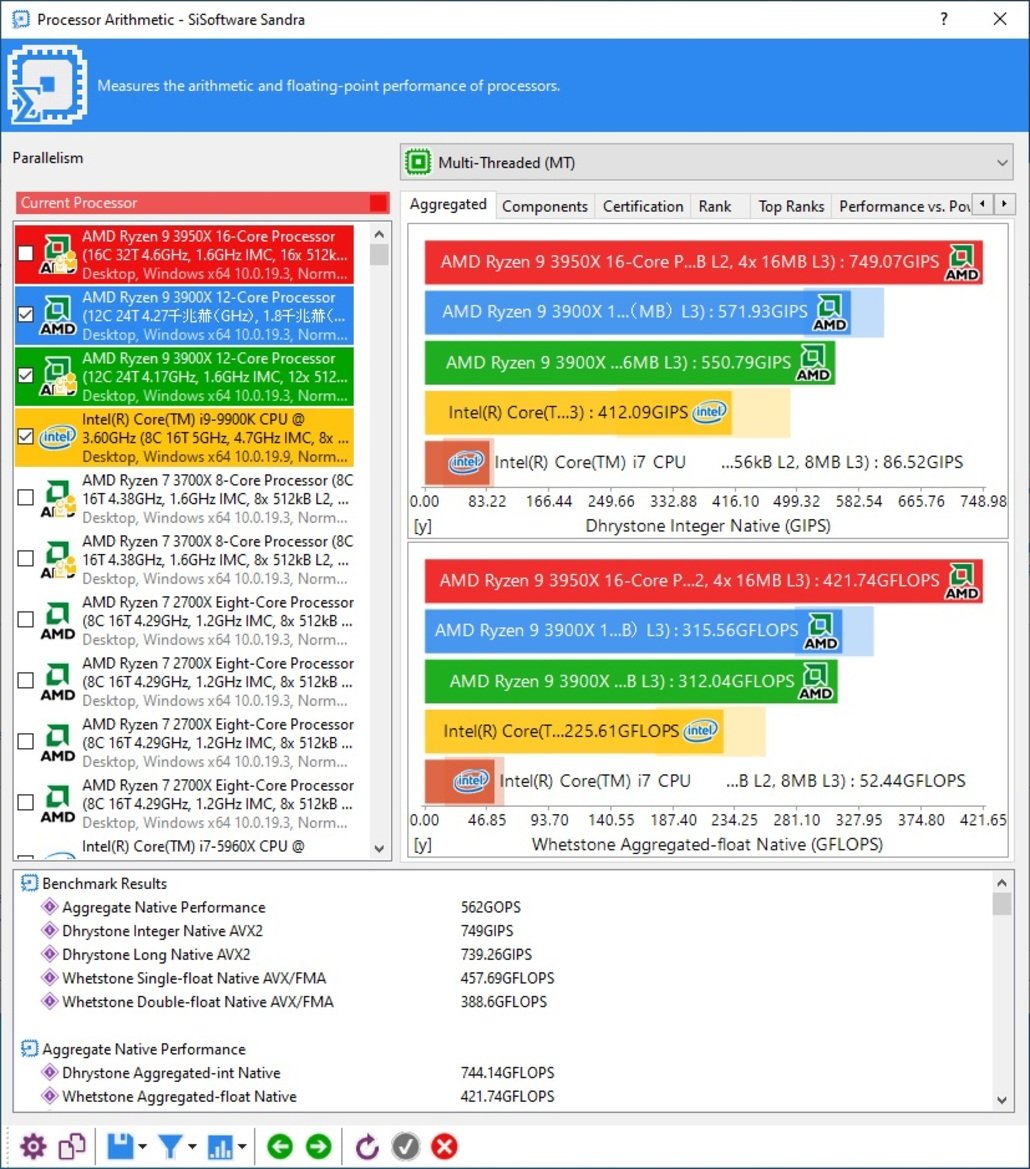The image size is (1030, 1169).
Task: Select the green 550.79GIPS chart bar
Action: (x=630, y=362)
